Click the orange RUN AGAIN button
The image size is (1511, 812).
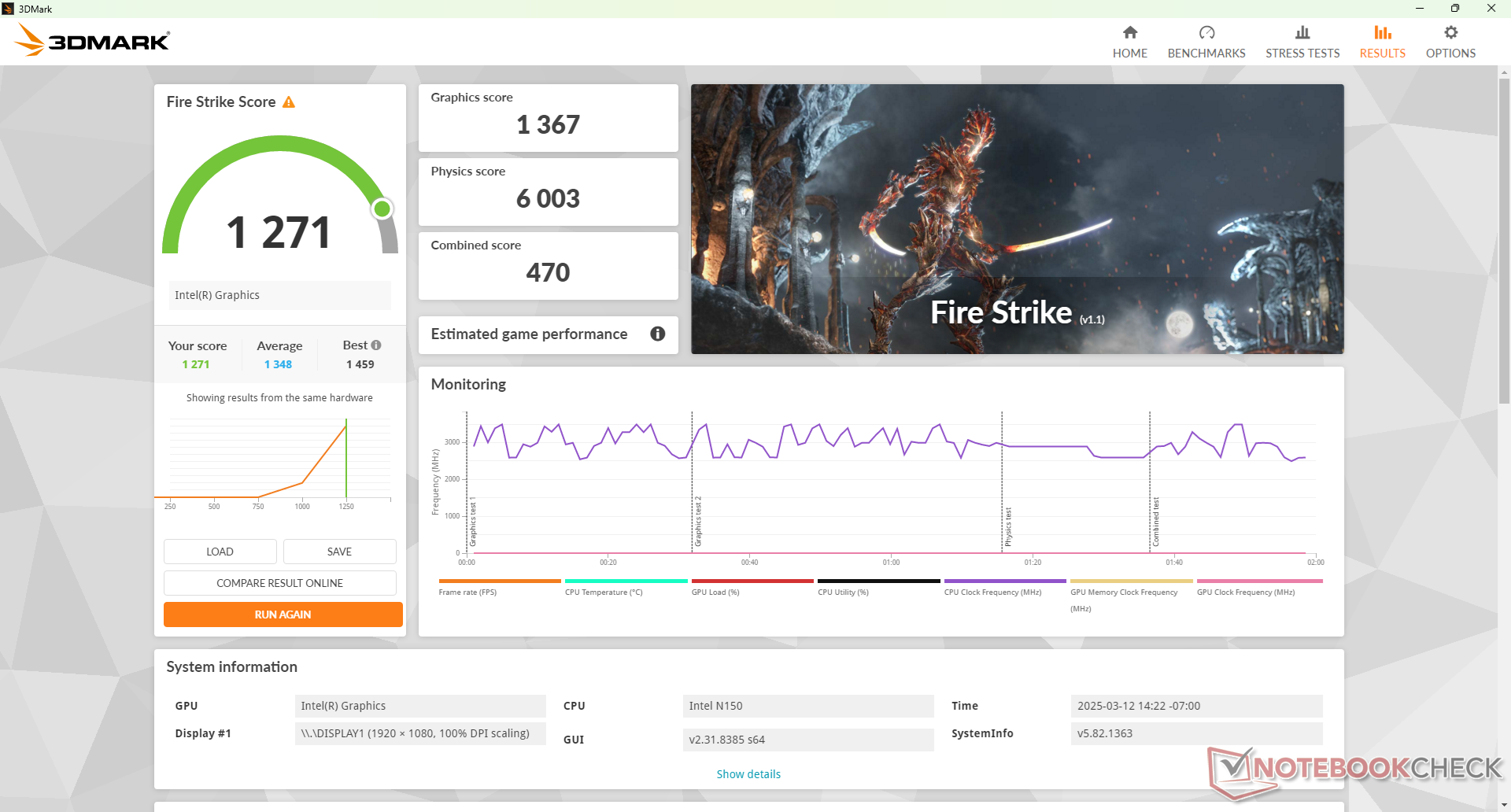pos(283,615)
